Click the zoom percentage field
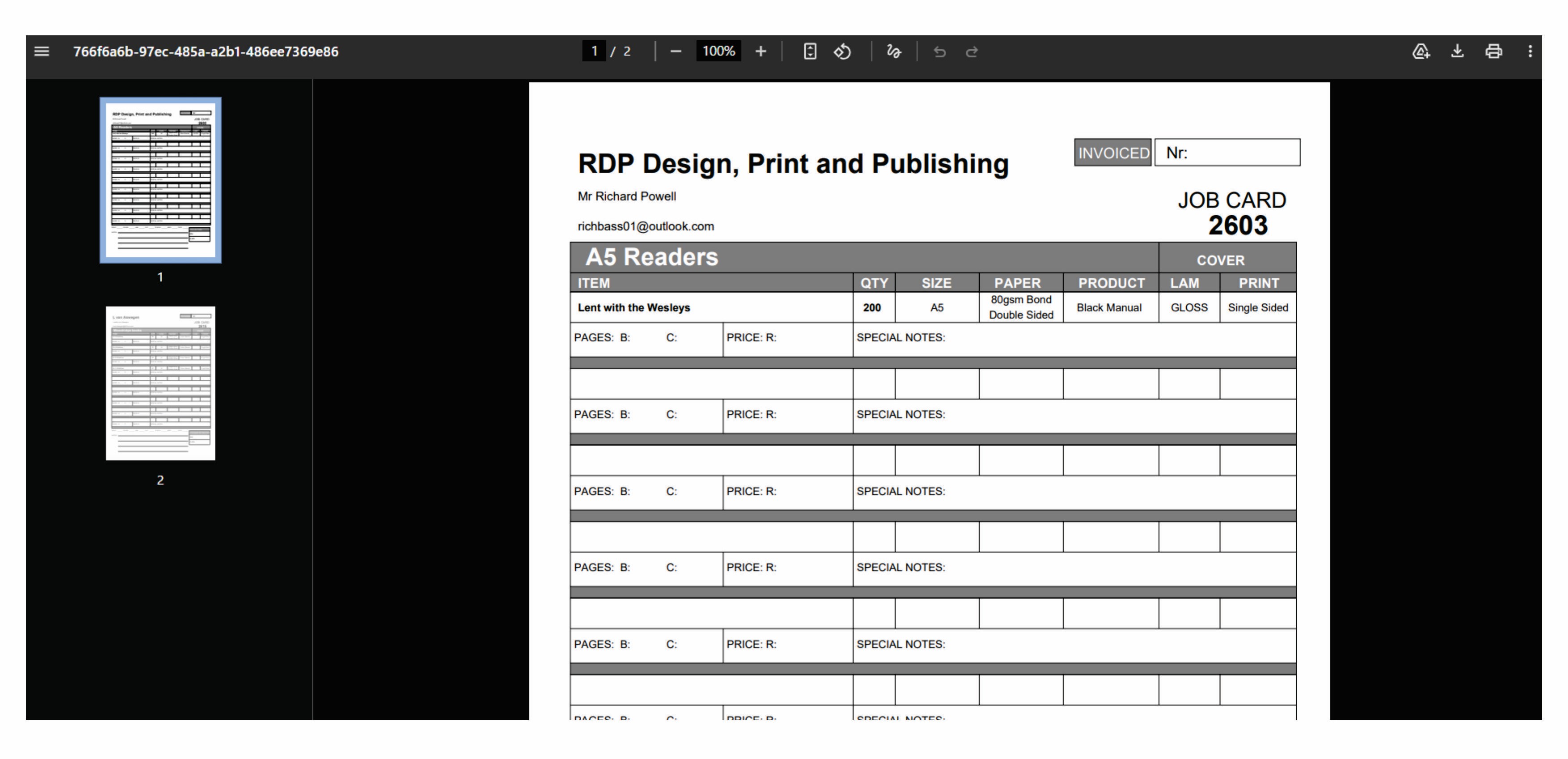Viewport: 1568px width, 759px height. (718, 52)
